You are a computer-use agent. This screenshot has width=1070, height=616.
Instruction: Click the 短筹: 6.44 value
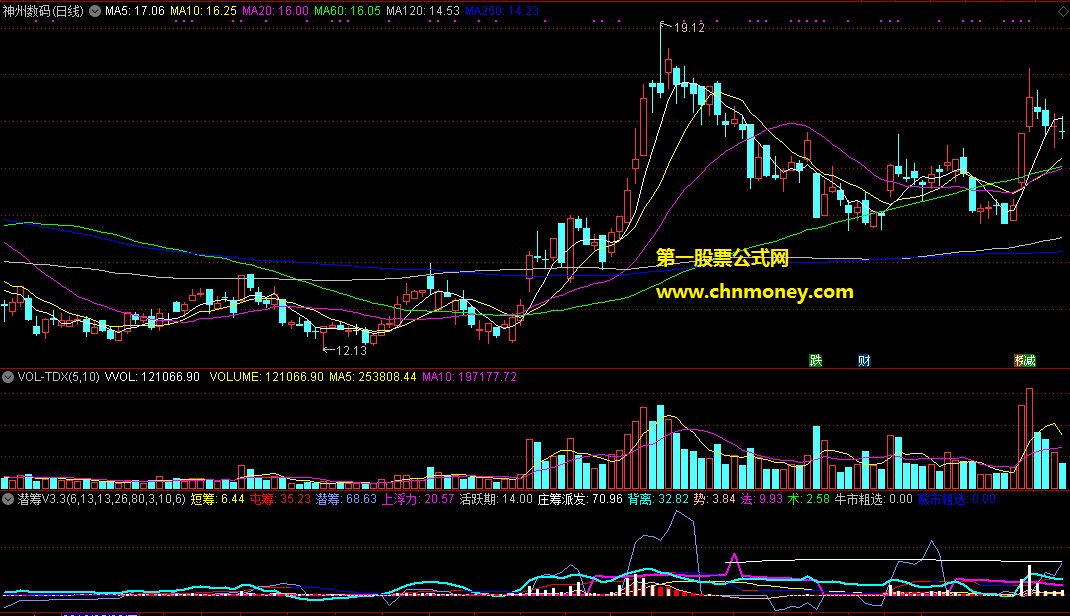coord(218,499)
